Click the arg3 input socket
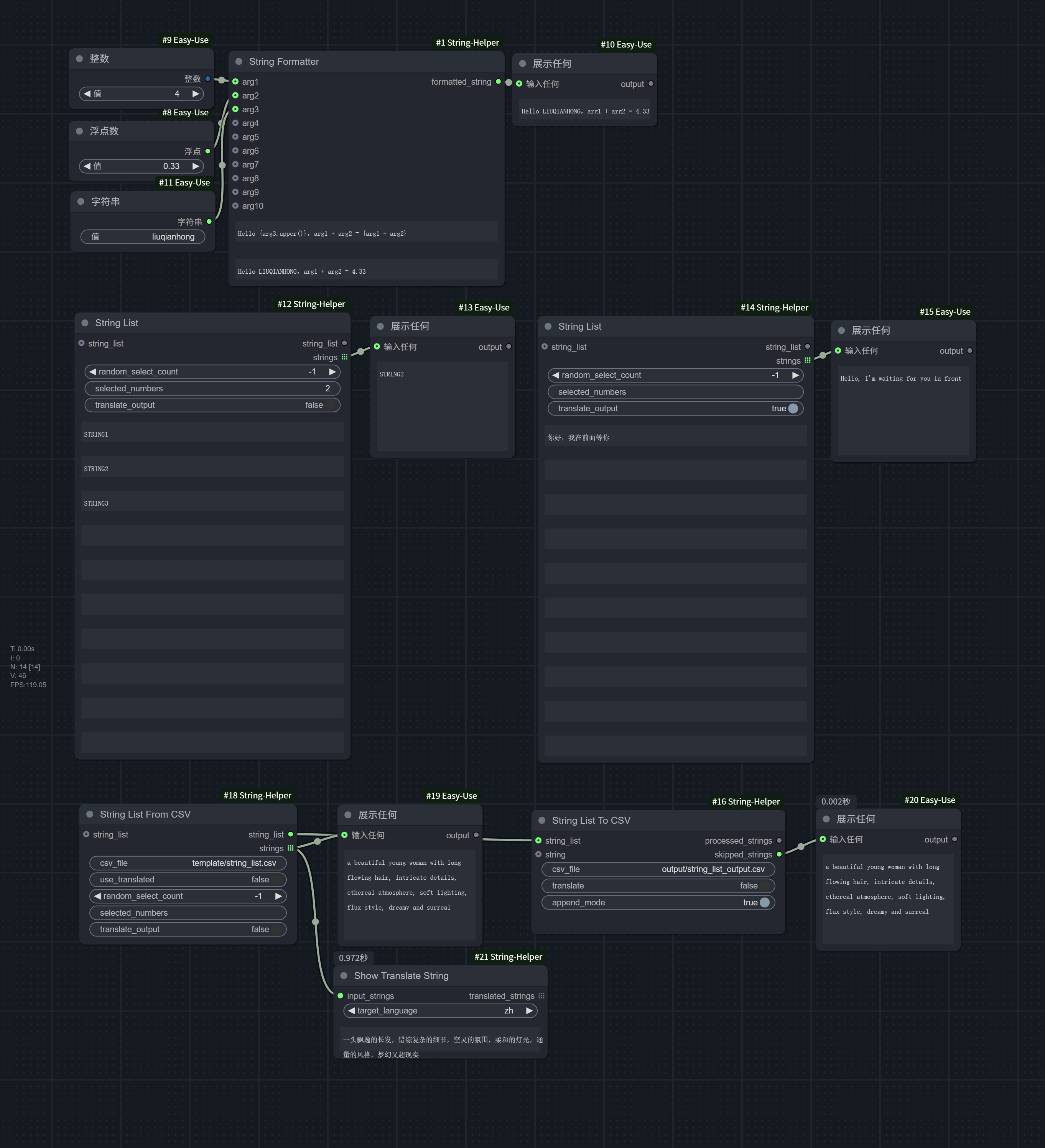 click(x=235, y=109)
